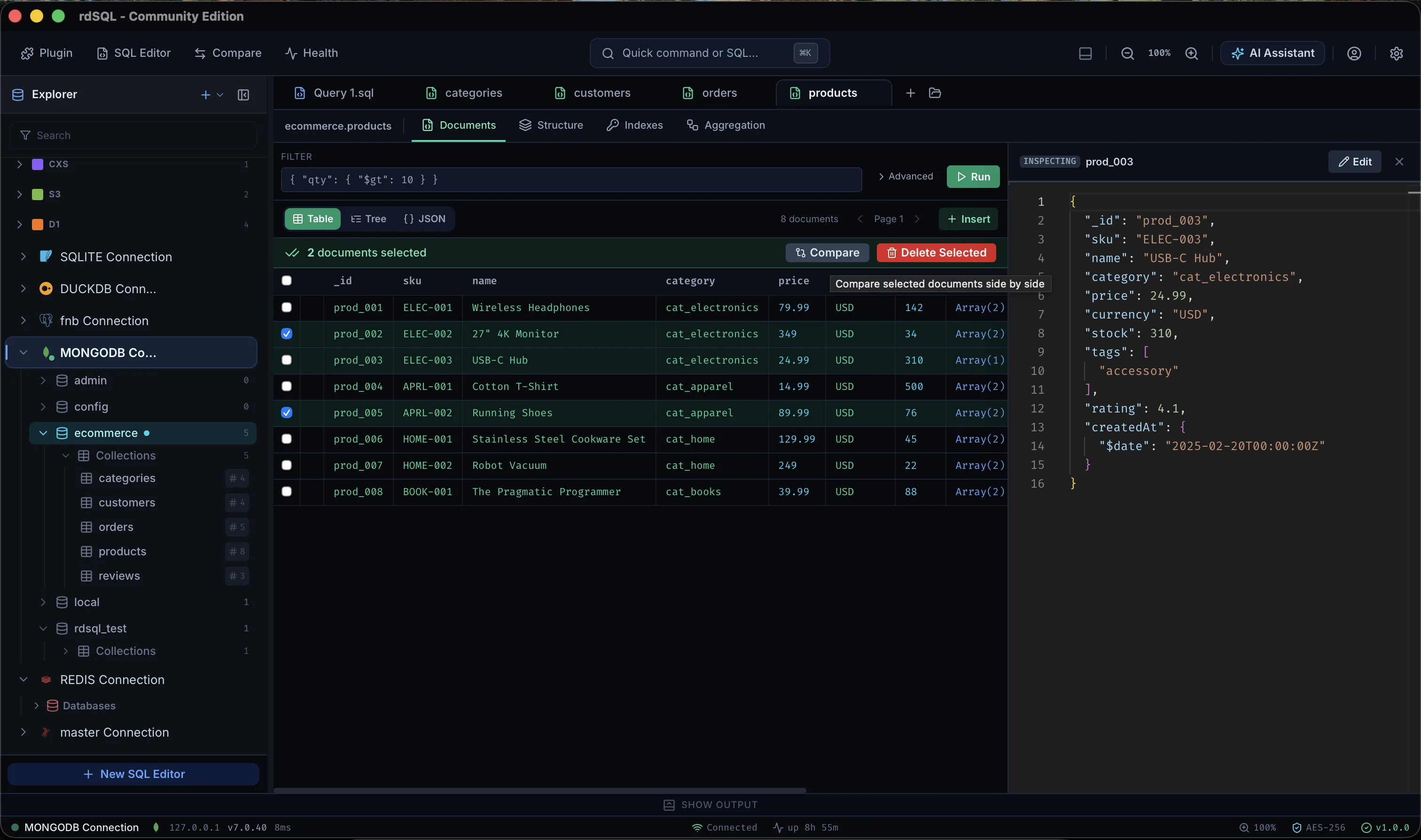Collapse the MONGODB connection node
This screenshot has height=840, width=1421.
(23, 352)
